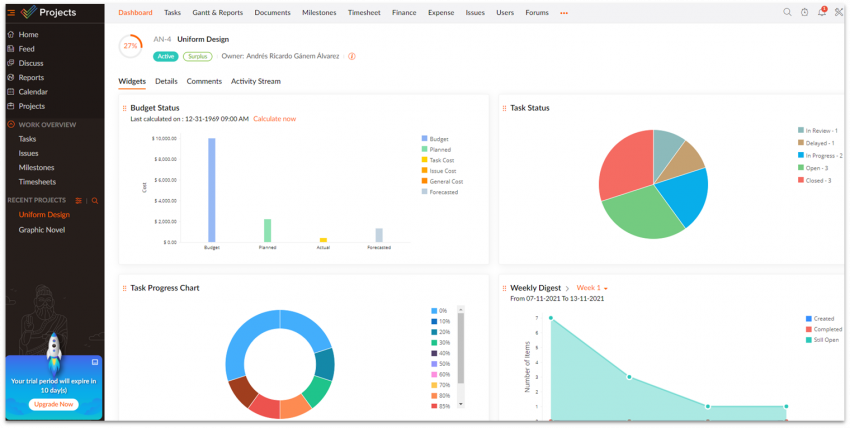The image size is (850, 428).
Task: Click the Upgrade Now button
Action: 53,404
